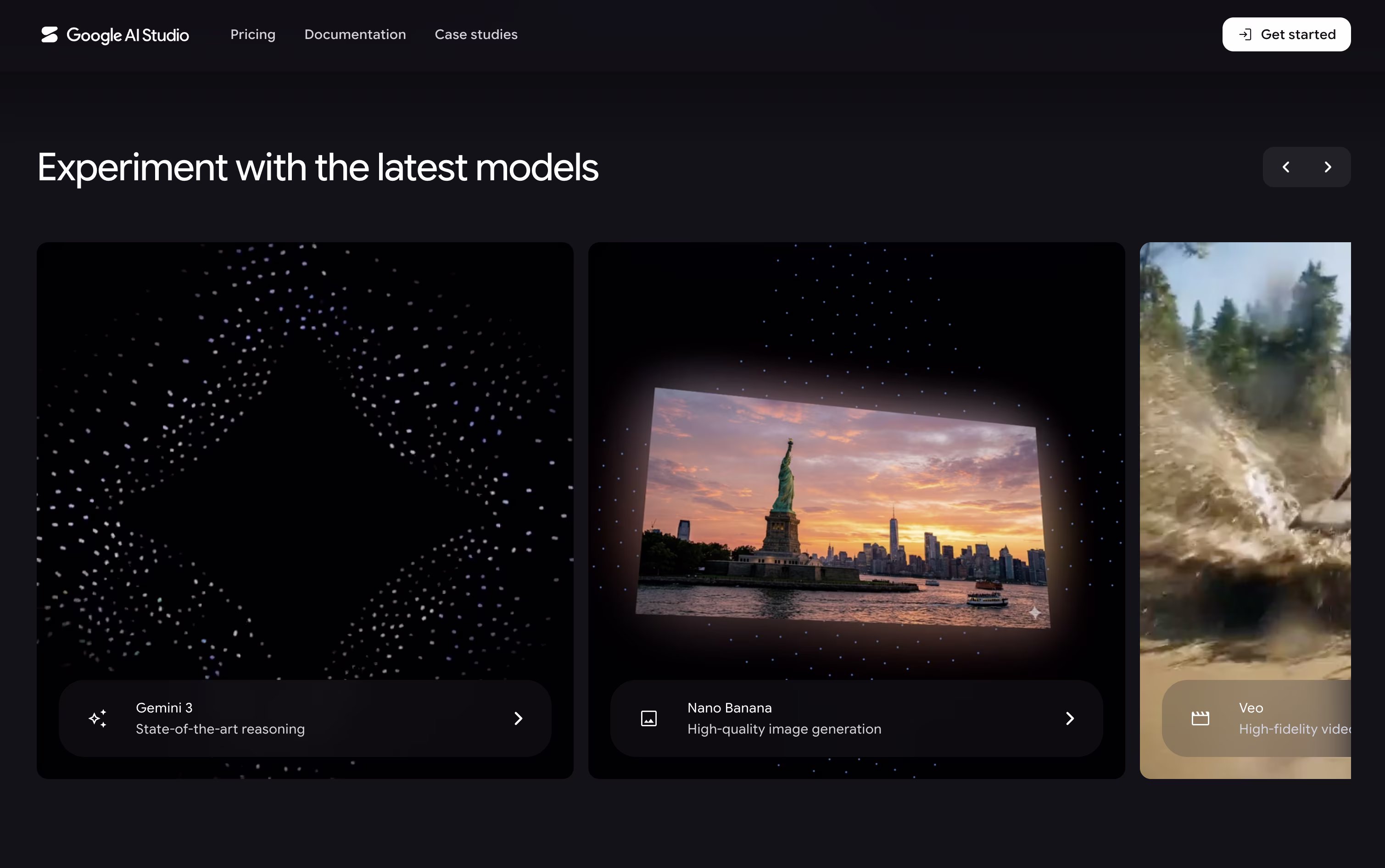Click the Statue of Liberty sample image
Viewport: 1385px width, 868px height.
[x=843, y=508]
